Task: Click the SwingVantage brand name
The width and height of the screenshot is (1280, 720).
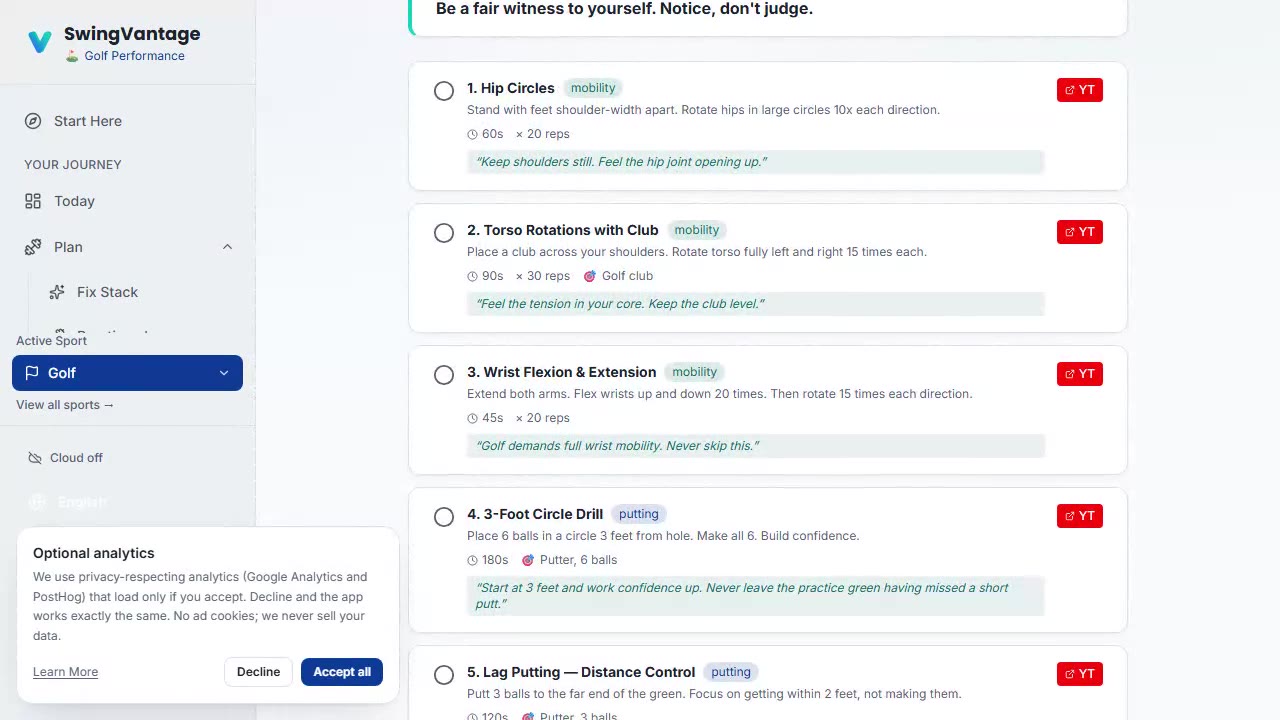Action: coord(132,34)
